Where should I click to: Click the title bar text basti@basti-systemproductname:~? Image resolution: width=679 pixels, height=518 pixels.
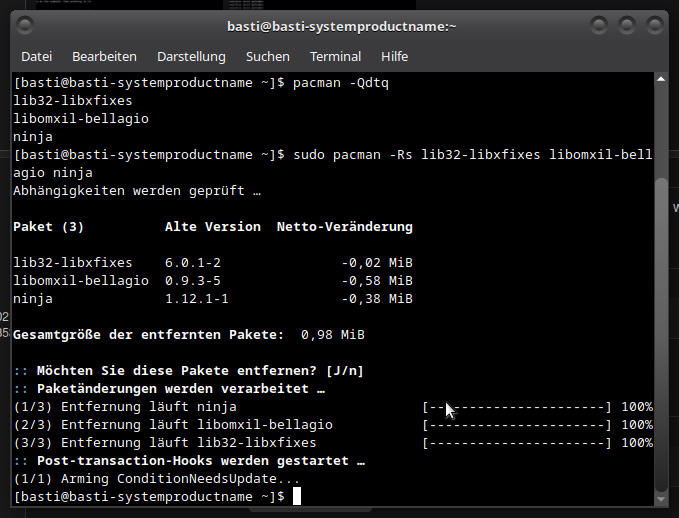coord(342,26)
